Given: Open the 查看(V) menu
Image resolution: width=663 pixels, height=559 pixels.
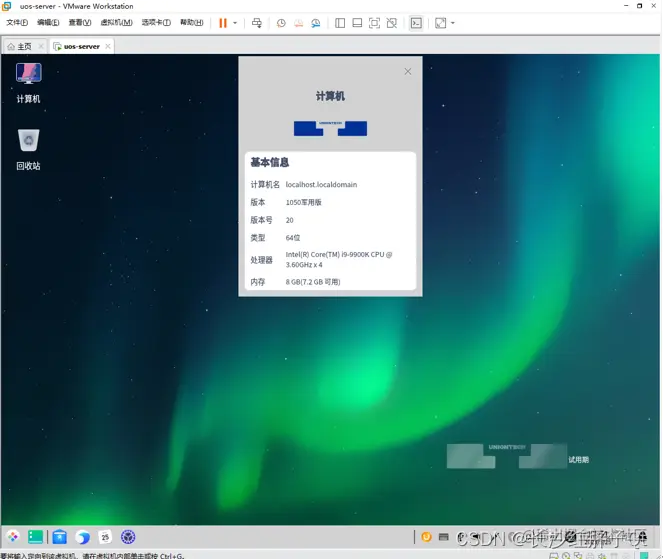Looking at the screenshot, I should click(x=79, y=22).
